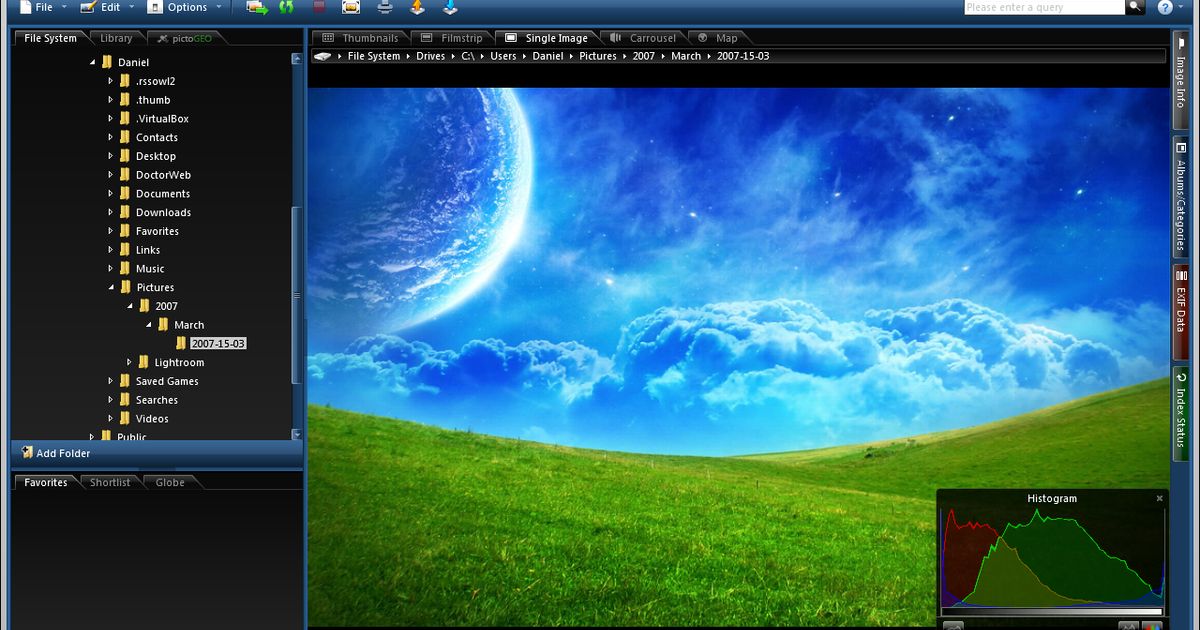The height and width of the screenshot is (630, 1200).
Task: Click the Add Folder button
Action: [x=56, y=453]
